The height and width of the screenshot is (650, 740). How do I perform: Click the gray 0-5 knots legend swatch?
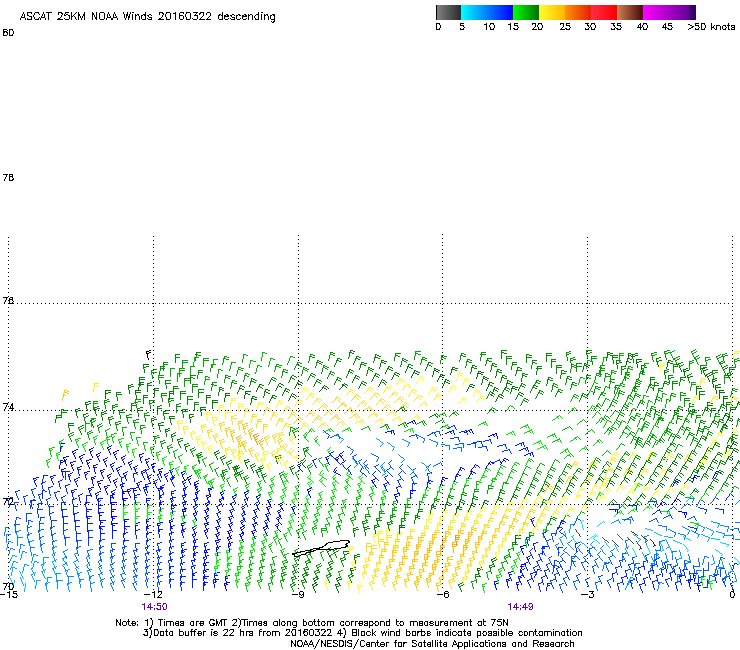448,12
